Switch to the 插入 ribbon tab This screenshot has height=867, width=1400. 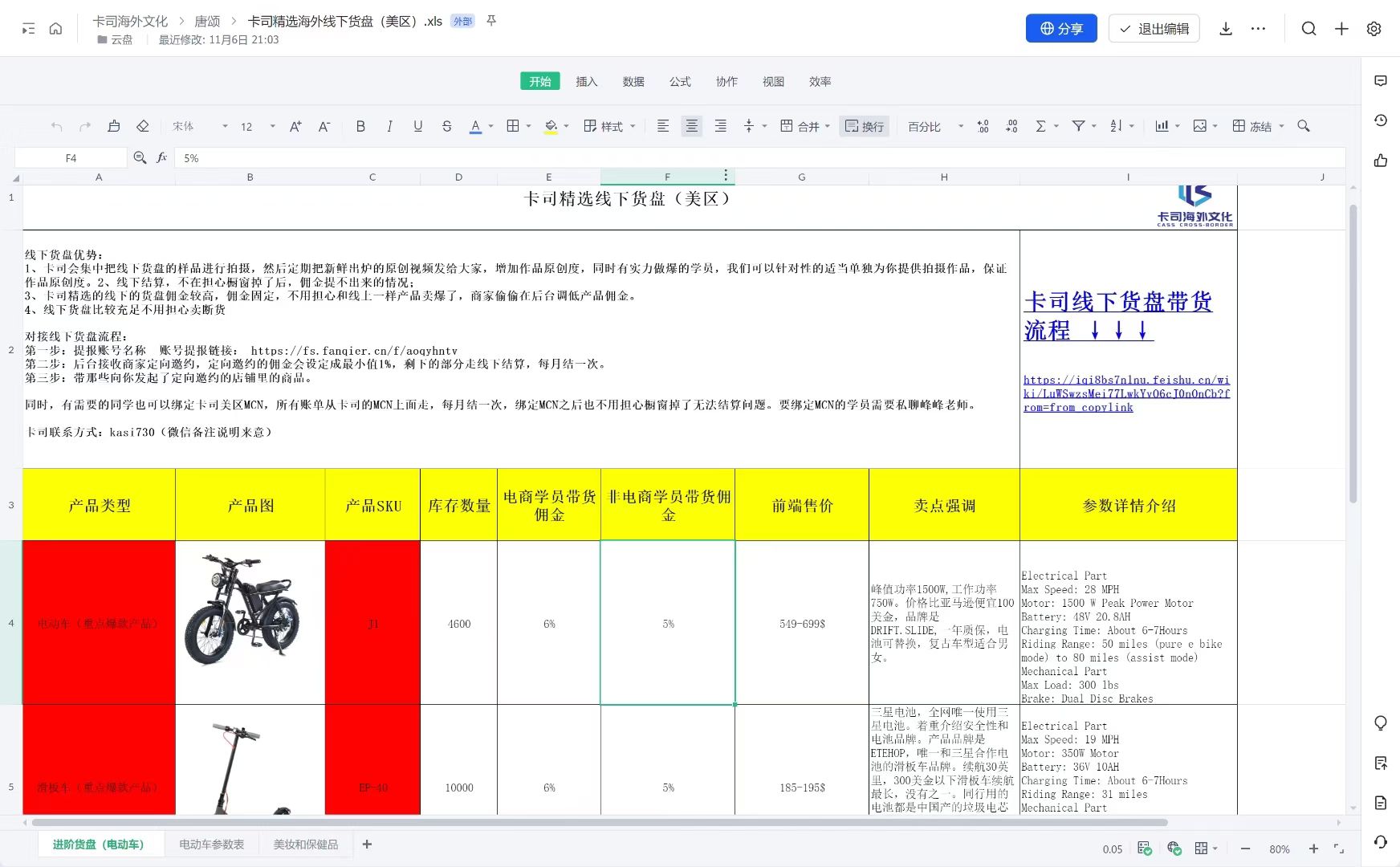pos(587,81)
